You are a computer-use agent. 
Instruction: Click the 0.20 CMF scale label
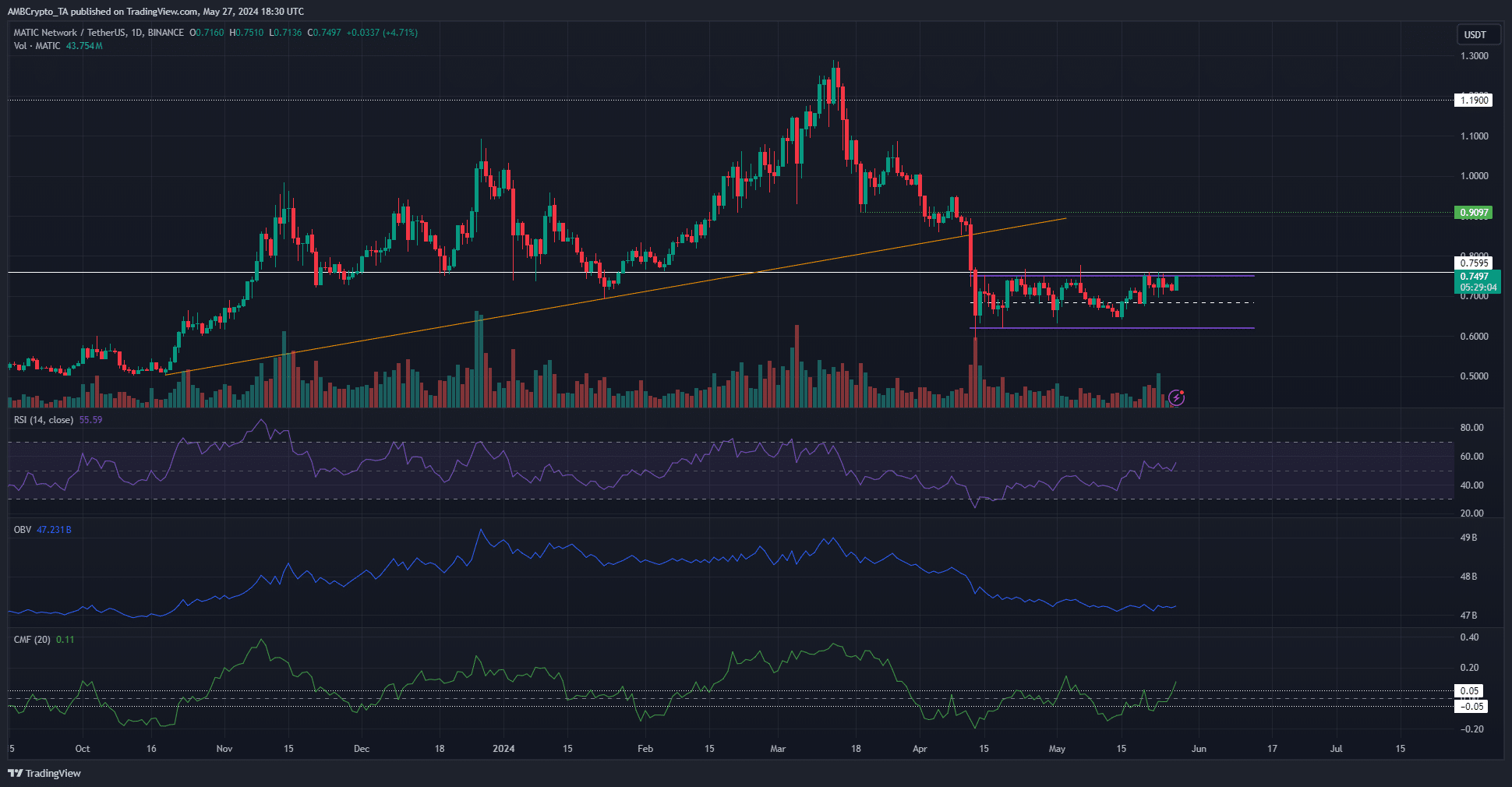click(1469, 668)
